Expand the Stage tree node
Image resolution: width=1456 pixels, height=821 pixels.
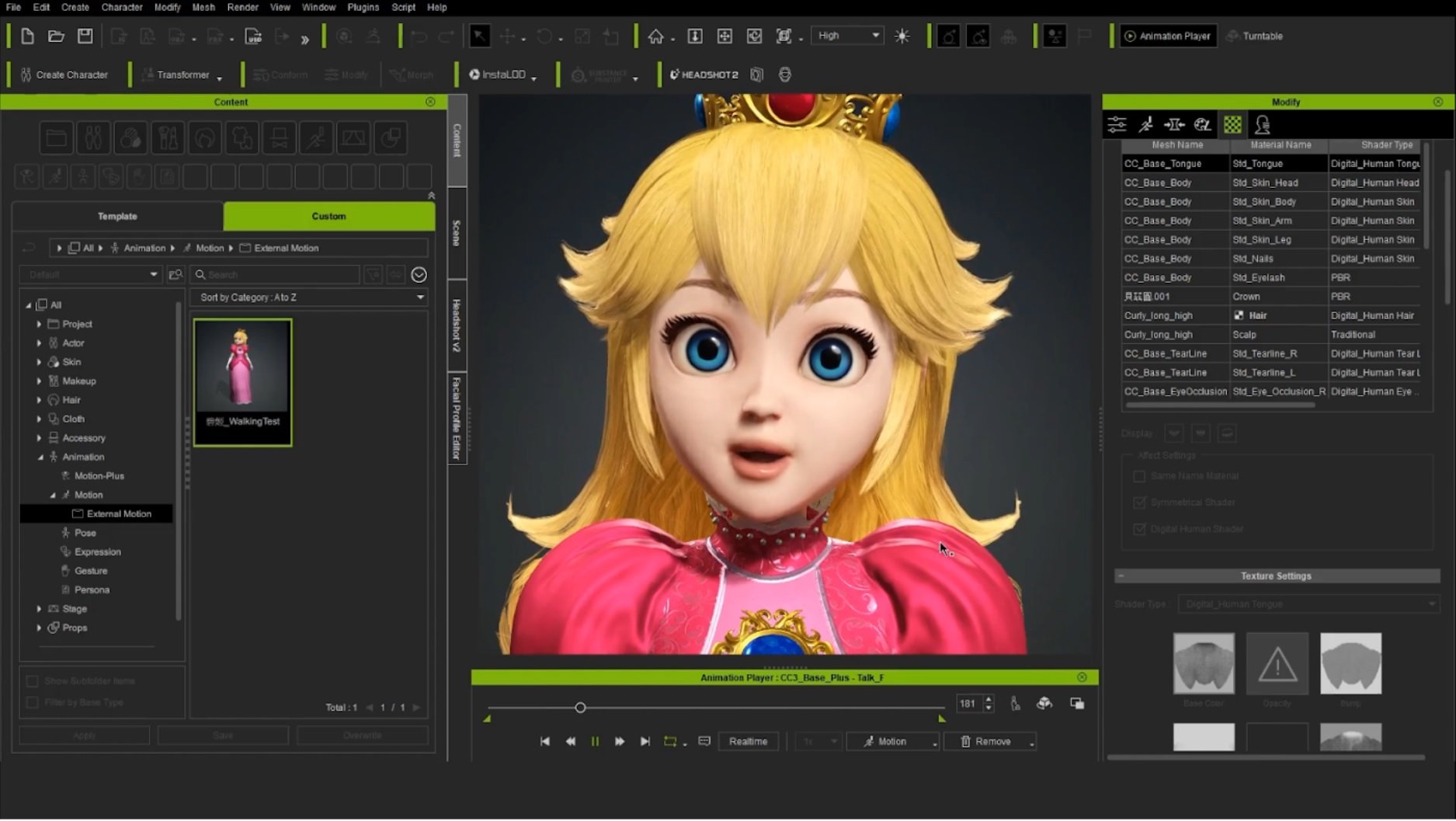click(x=39, y=609)
